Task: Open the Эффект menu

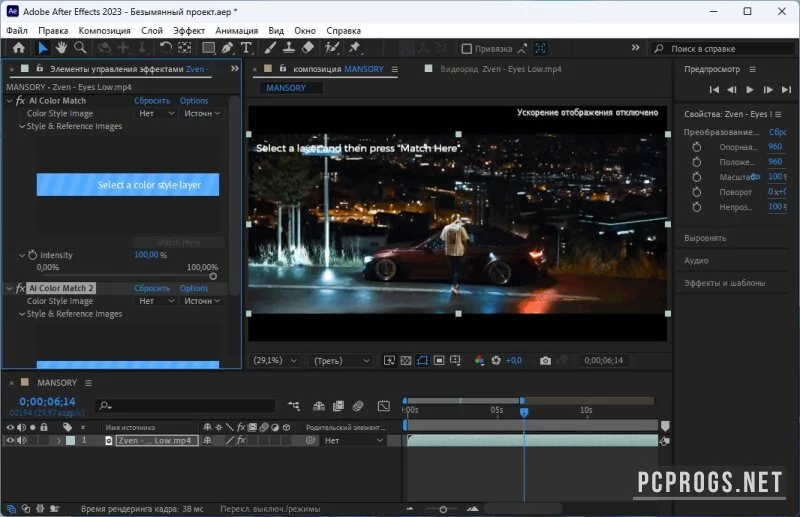Action: pos(189,31)
